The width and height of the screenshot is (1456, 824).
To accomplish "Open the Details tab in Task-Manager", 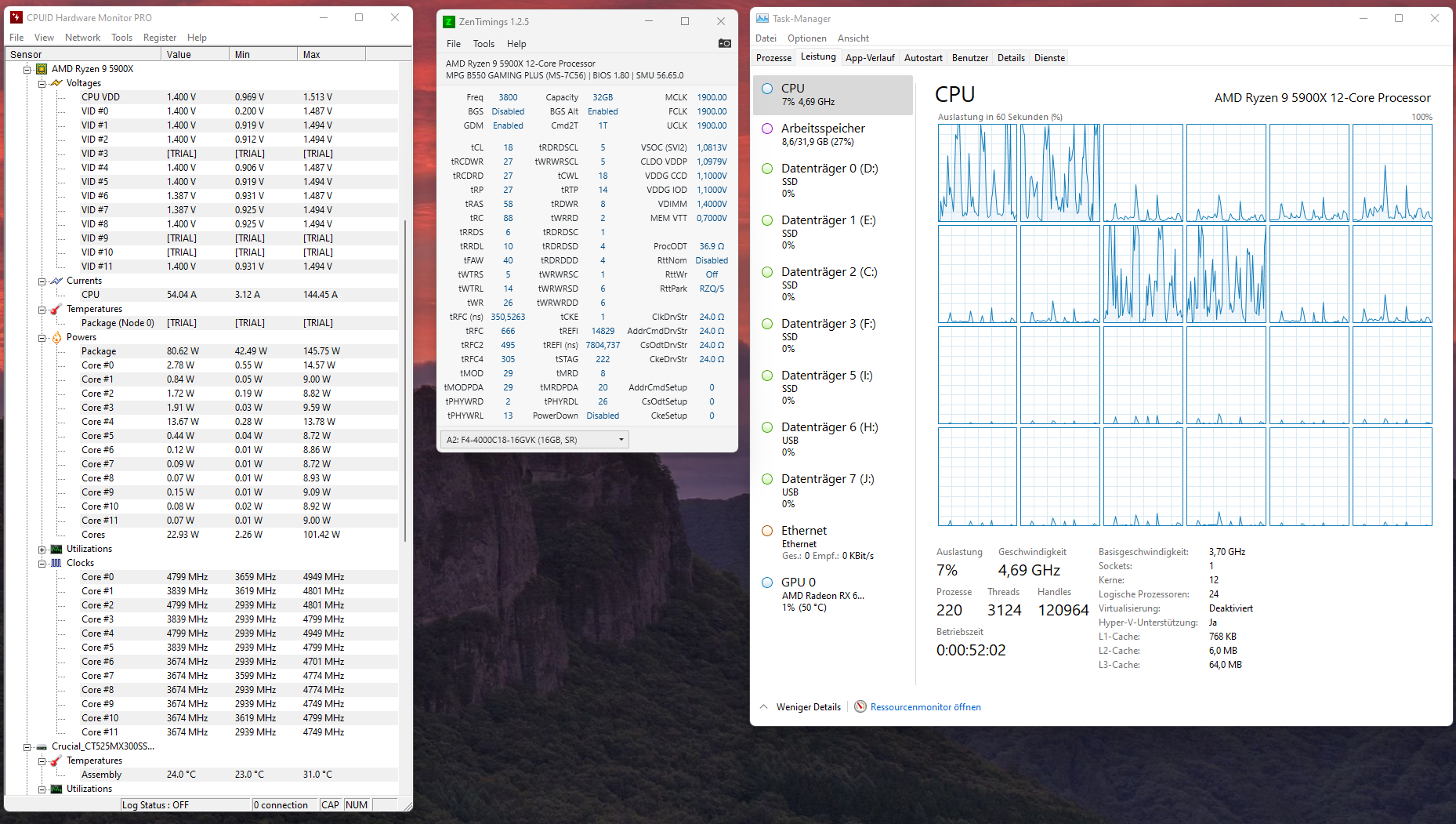I will (1011, 58).
